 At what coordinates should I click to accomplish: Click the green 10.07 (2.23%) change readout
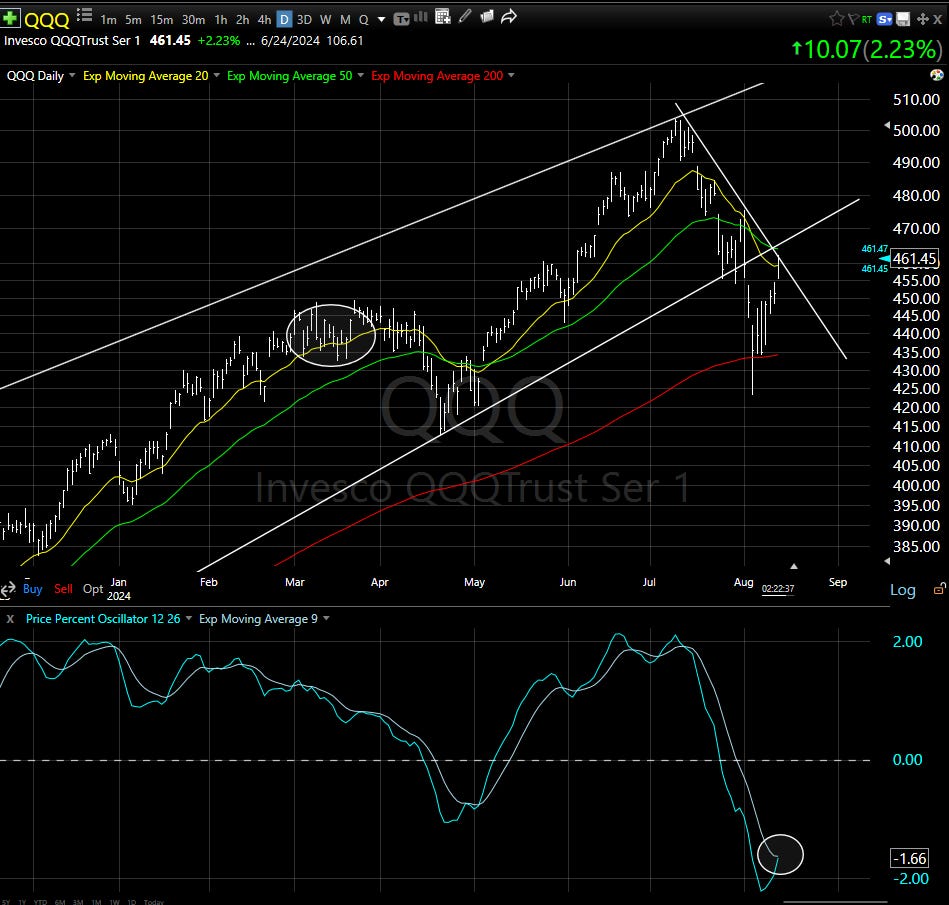[867, 49]
